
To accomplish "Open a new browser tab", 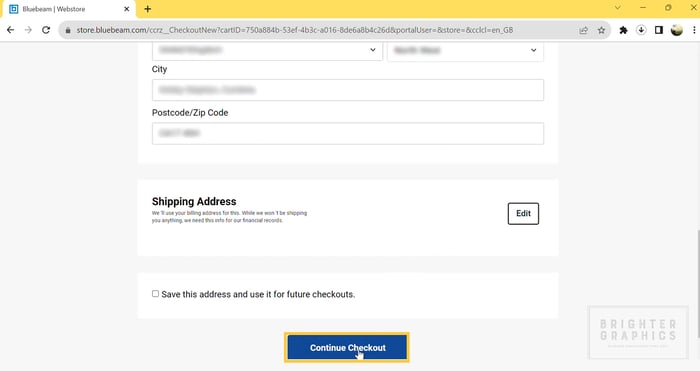I will coord(148,9).
